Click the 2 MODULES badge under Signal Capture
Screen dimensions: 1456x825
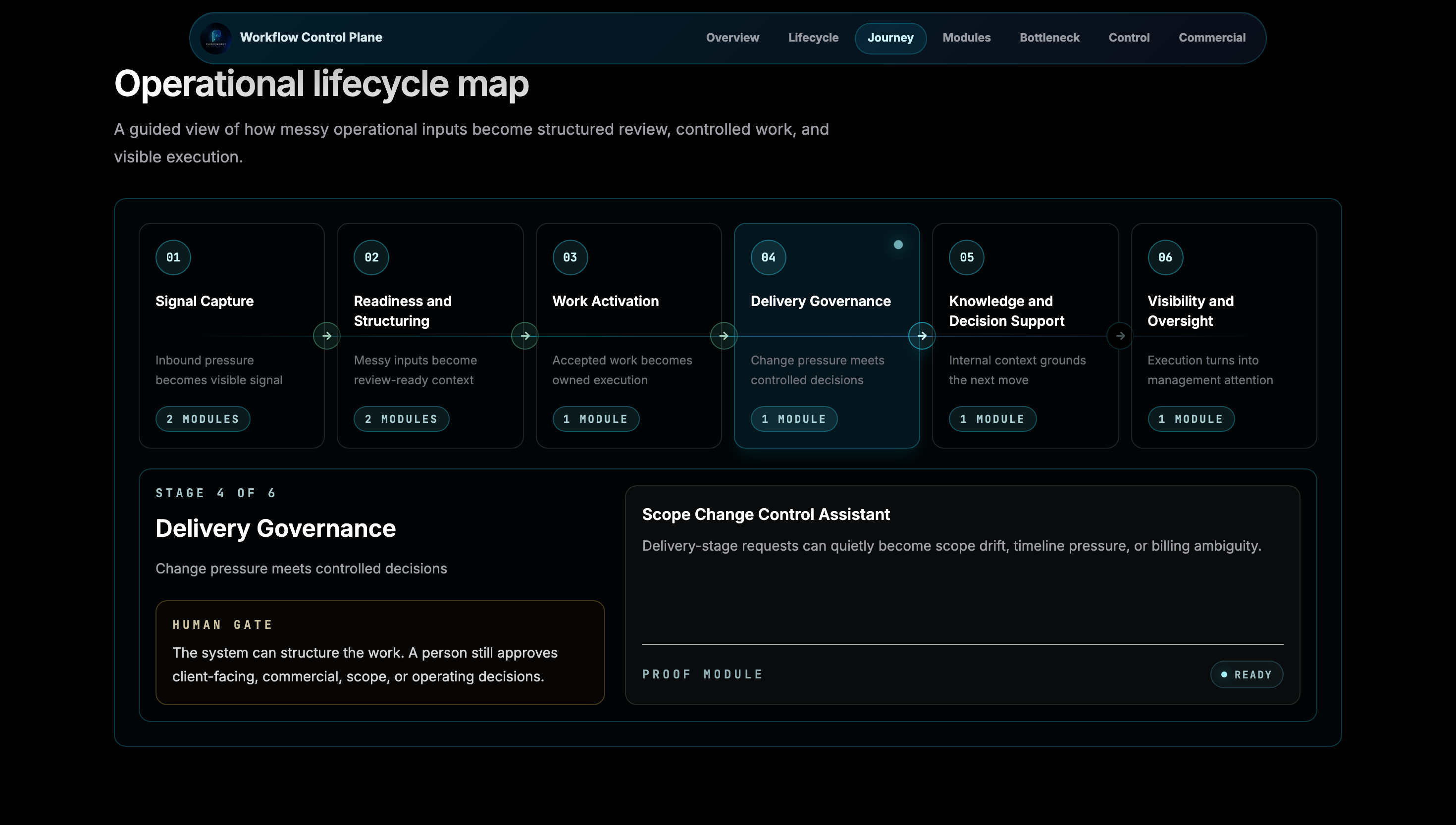click(203, 419)
